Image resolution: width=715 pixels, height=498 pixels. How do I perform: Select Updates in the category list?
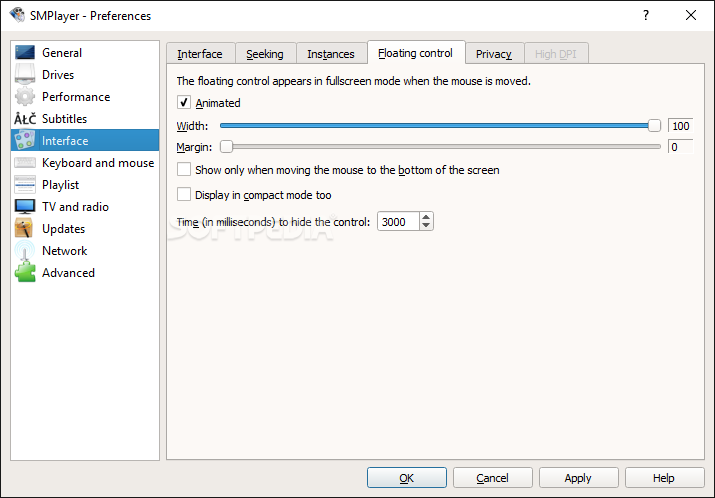point(85,228)
